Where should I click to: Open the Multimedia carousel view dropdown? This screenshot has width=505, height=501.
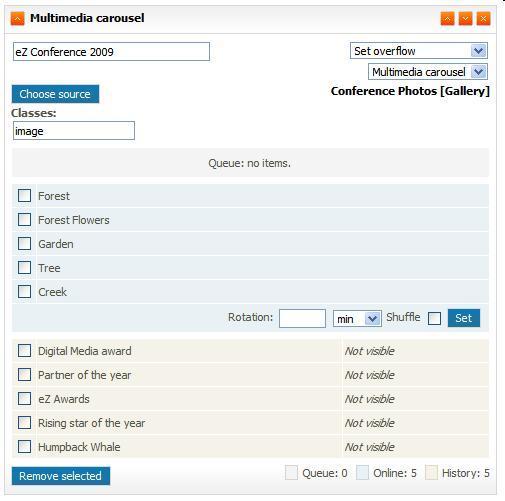428,72
